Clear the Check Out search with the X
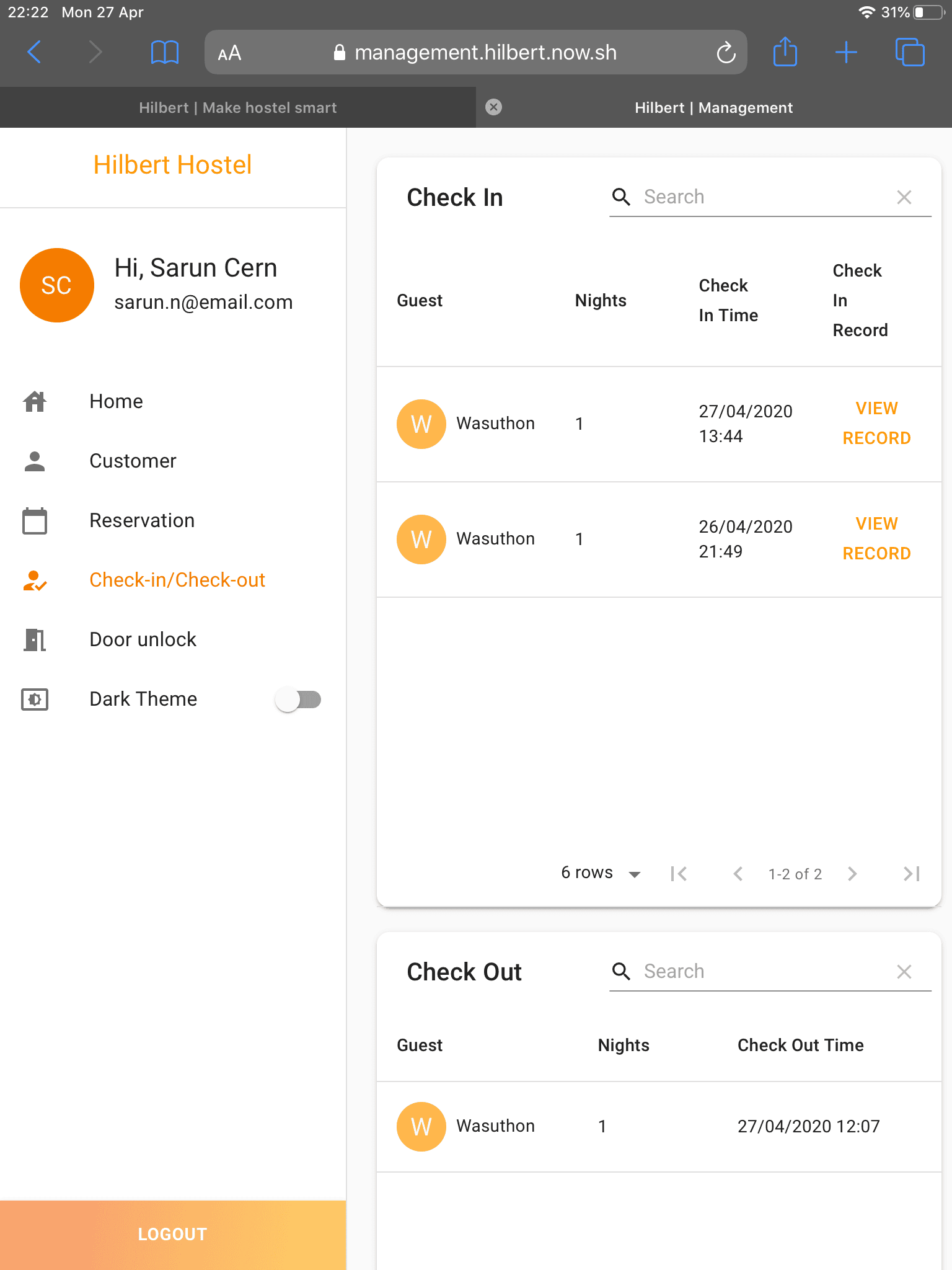This screenshot has height=1270, width=952. click(904, 972)
